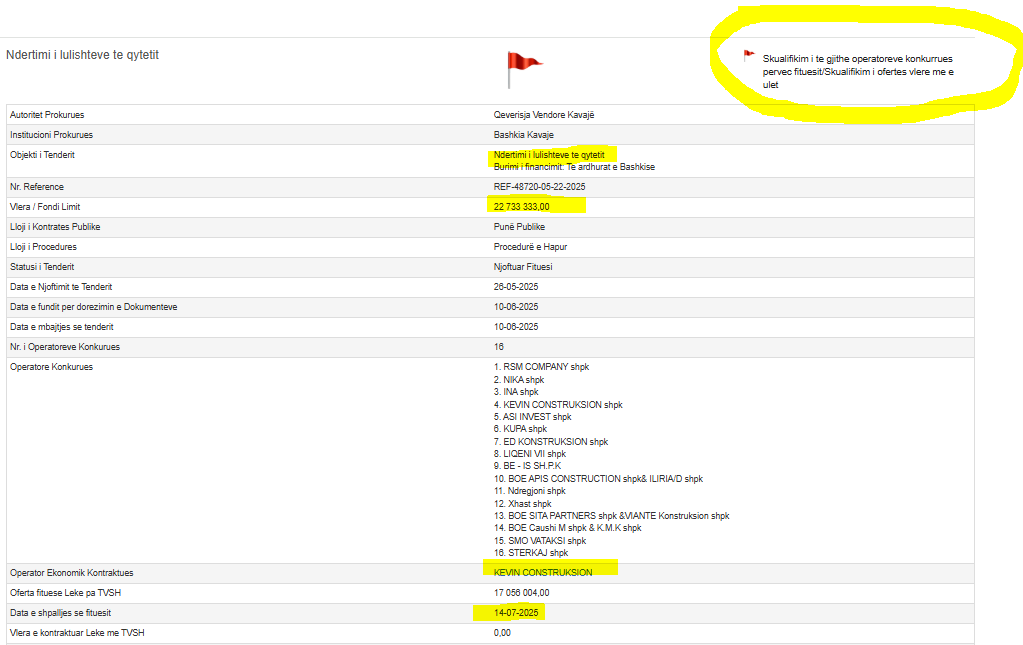Click BOE APIS CONSTRUCTION shpk& ILIRIA/D entry
The height and width of the screenshot is (645, 1023).
(598, 479)
